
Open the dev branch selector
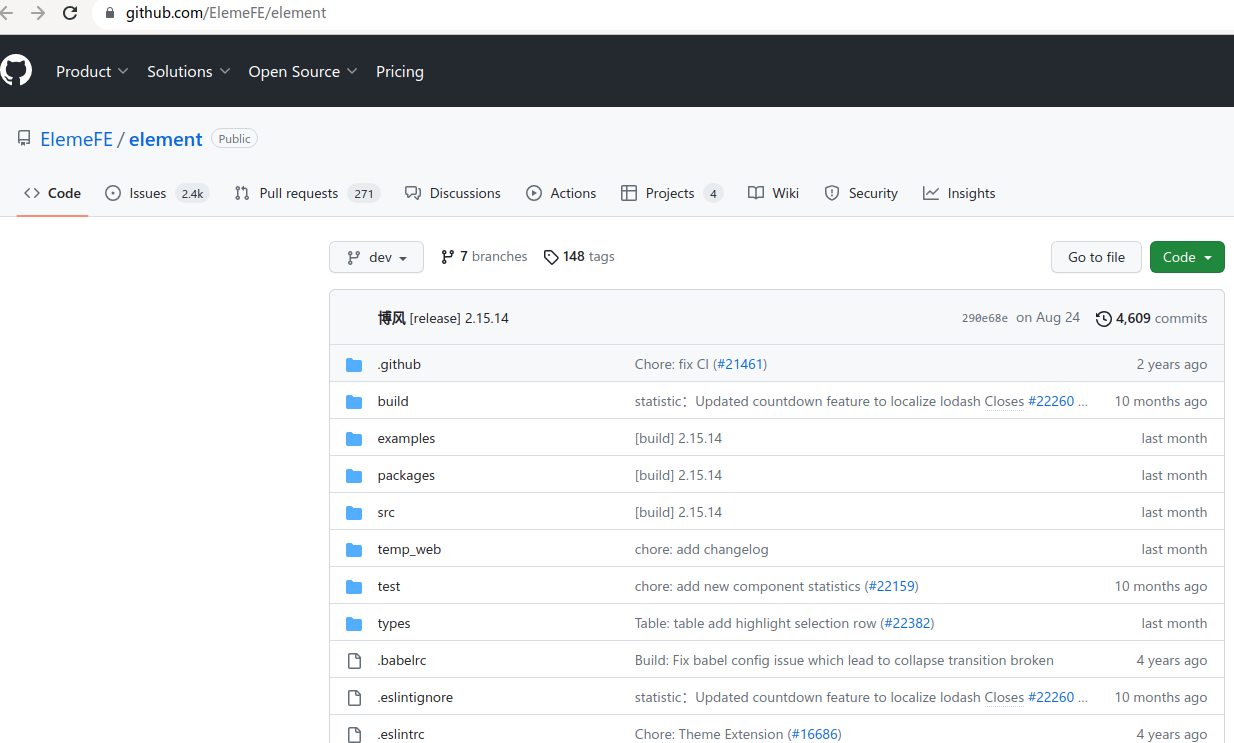376,257
